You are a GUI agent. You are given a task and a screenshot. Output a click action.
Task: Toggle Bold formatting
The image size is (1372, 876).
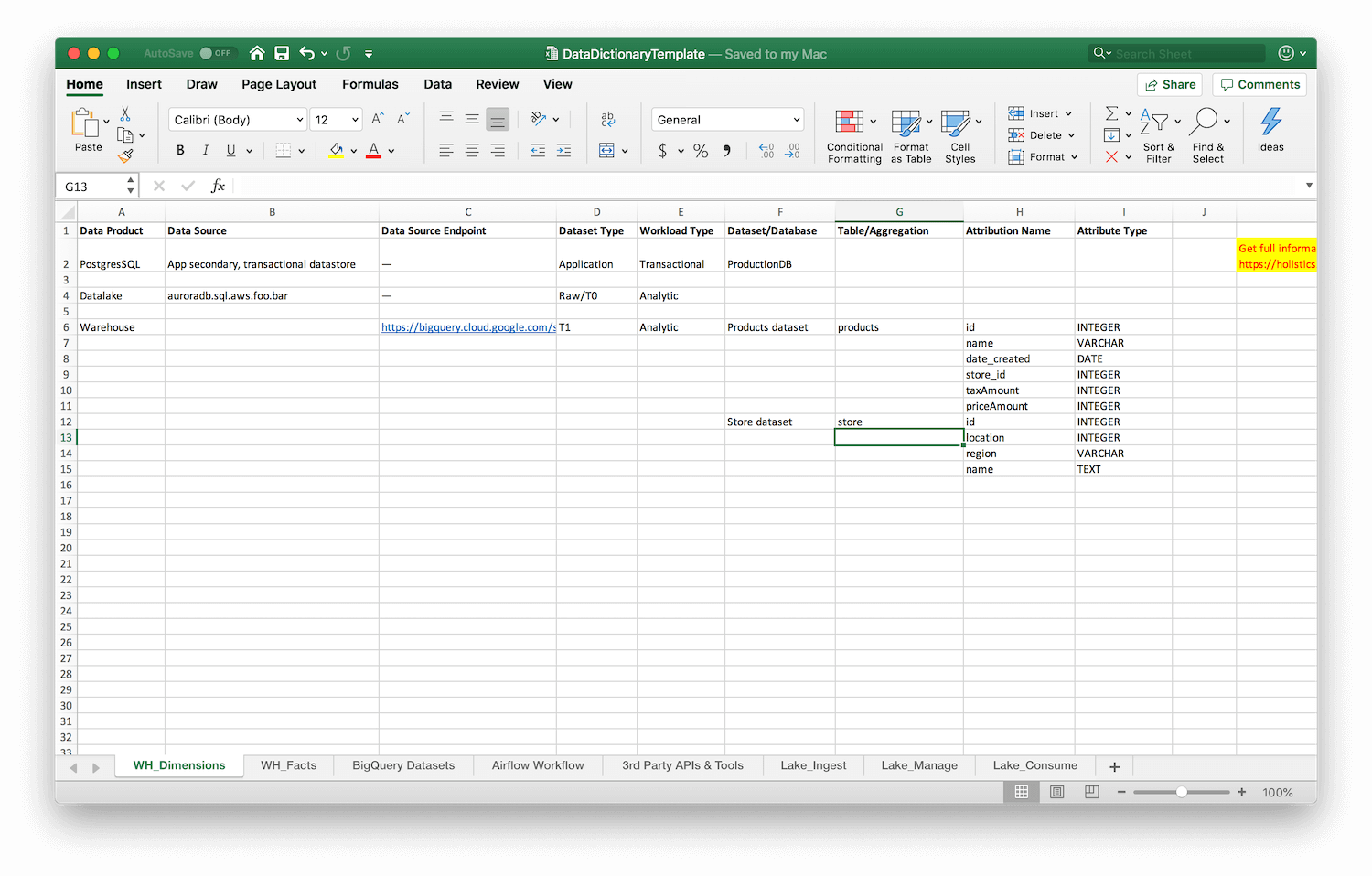click(180, 151)
